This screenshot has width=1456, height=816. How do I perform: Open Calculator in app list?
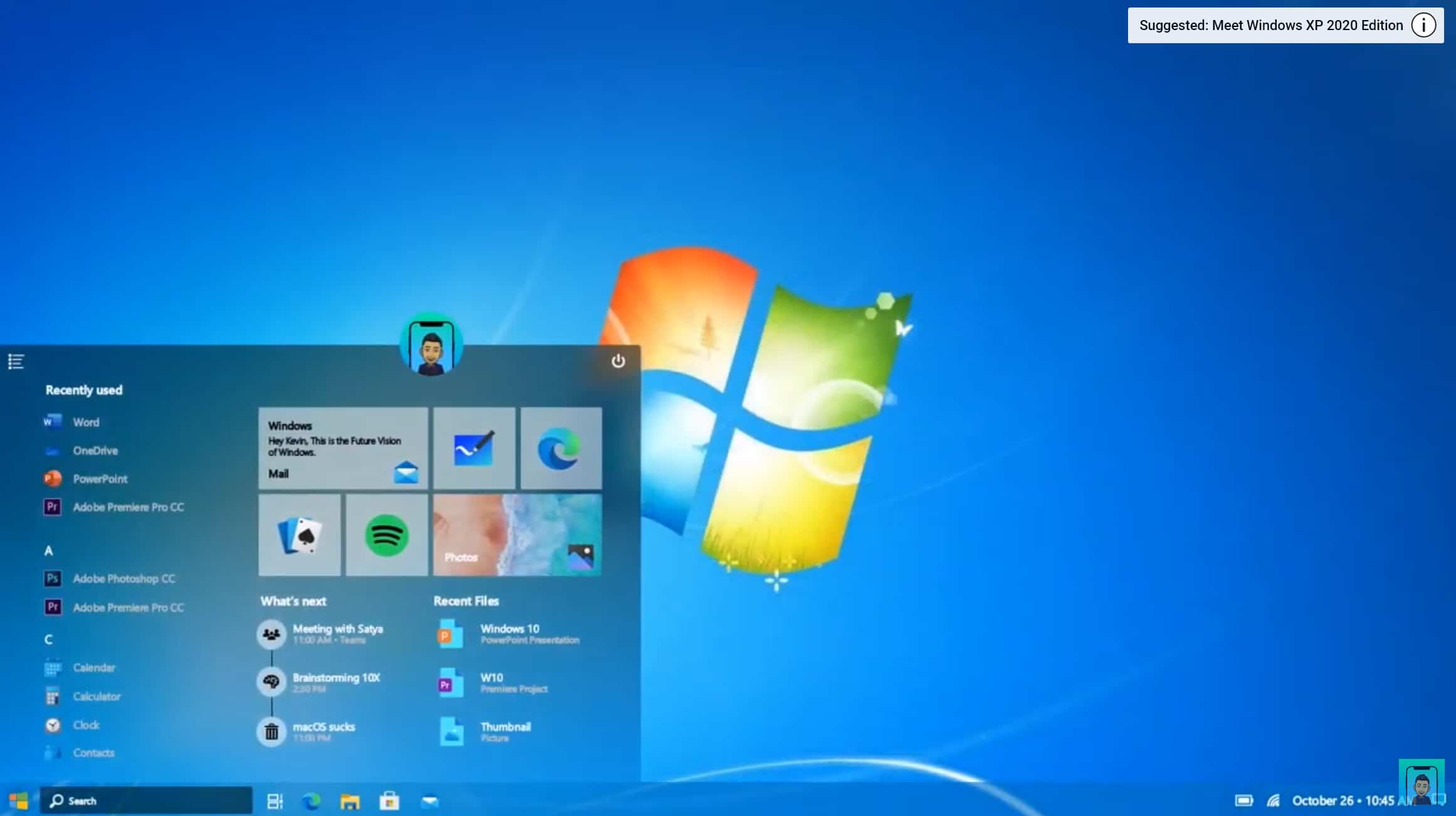pyautogui.click(x=82, y=696)
